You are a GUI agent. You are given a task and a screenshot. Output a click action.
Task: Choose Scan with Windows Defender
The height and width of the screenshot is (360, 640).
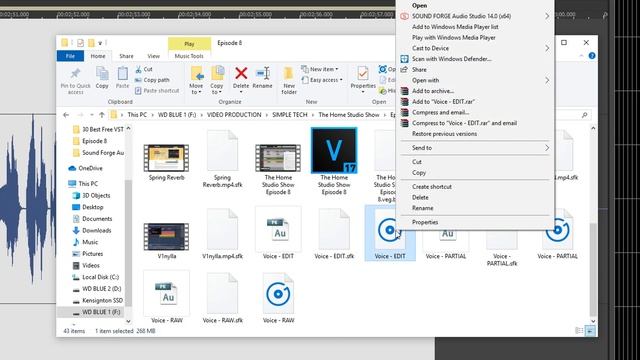click(451, 59)
